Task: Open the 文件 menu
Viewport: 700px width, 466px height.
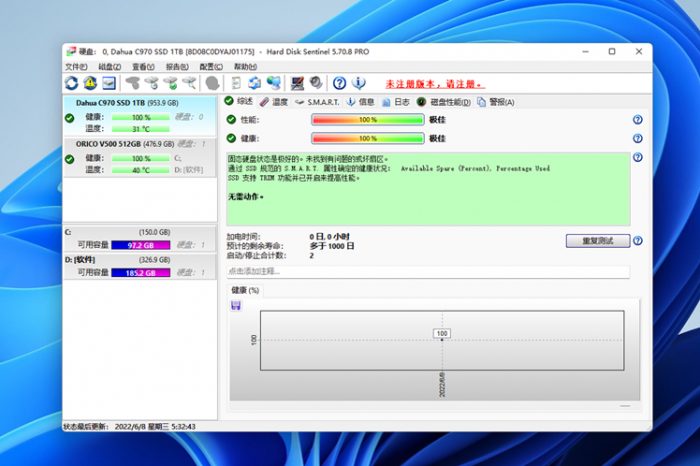Action: (76, 67)
